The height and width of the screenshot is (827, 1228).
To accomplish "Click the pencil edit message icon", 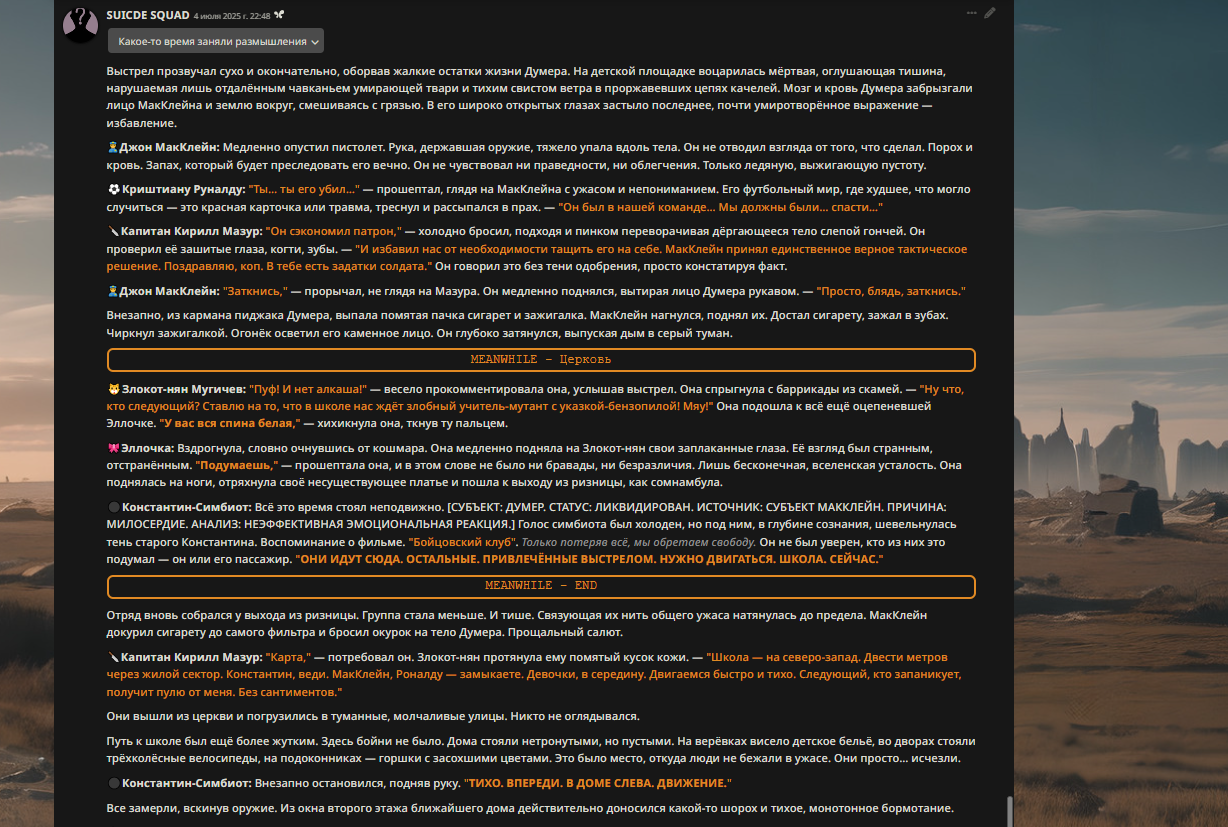I will tap(990, 13).
